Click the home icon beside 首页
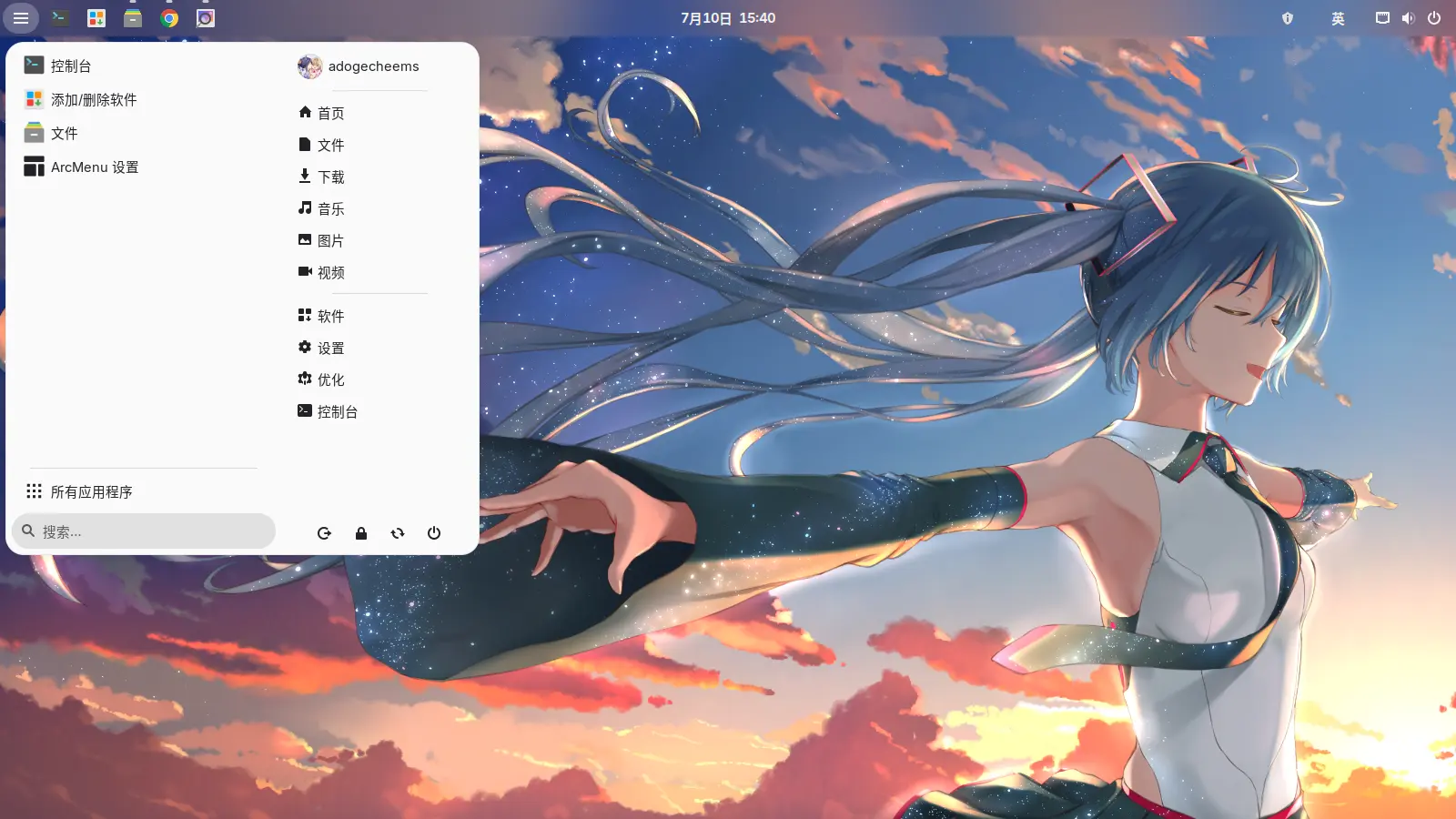Image resolution: width=1456 pixels, height=819 pixels. pyautogui.click(x=305, y=112)
